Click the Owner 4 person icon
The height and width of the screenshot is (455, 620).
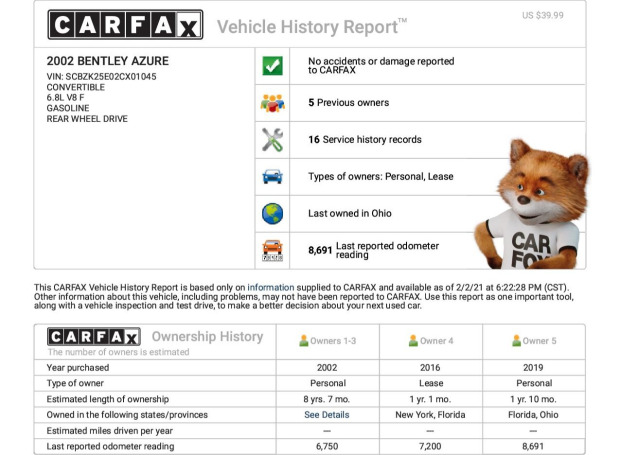click(413, 341)
